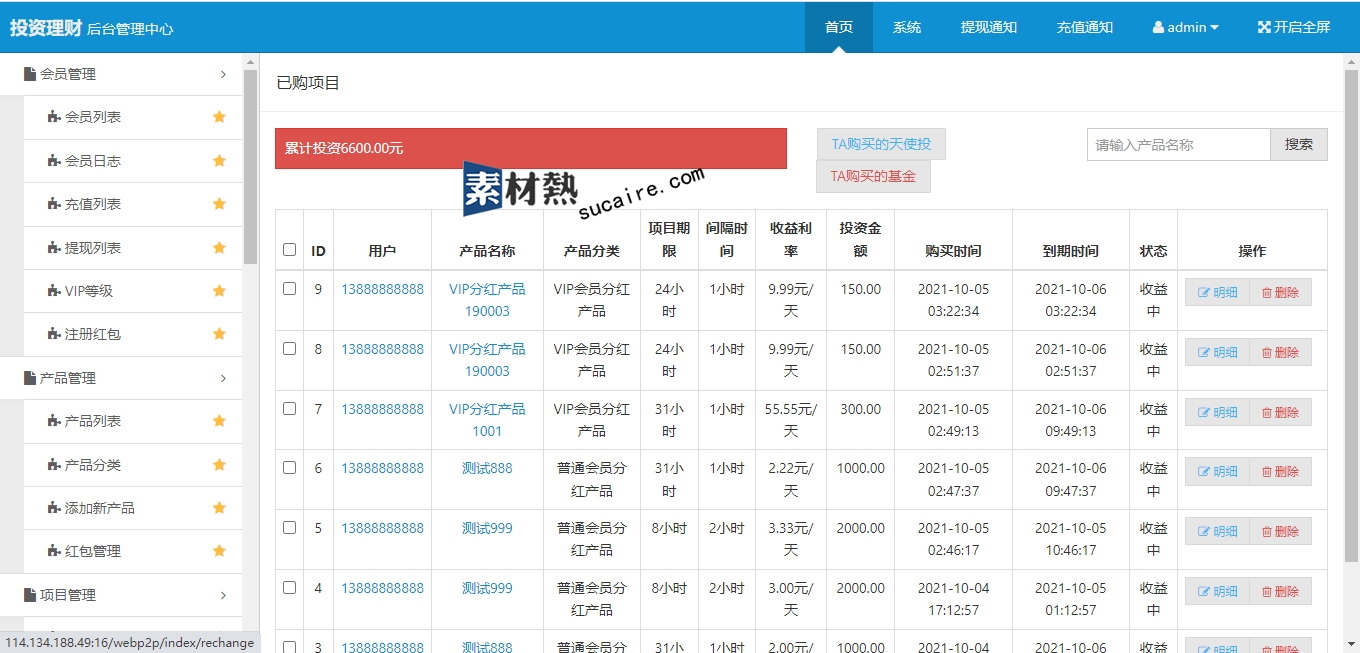Open the VIP分红产品 1001 product link
This screenshot has width=1360, height=653.
[487, 420]
